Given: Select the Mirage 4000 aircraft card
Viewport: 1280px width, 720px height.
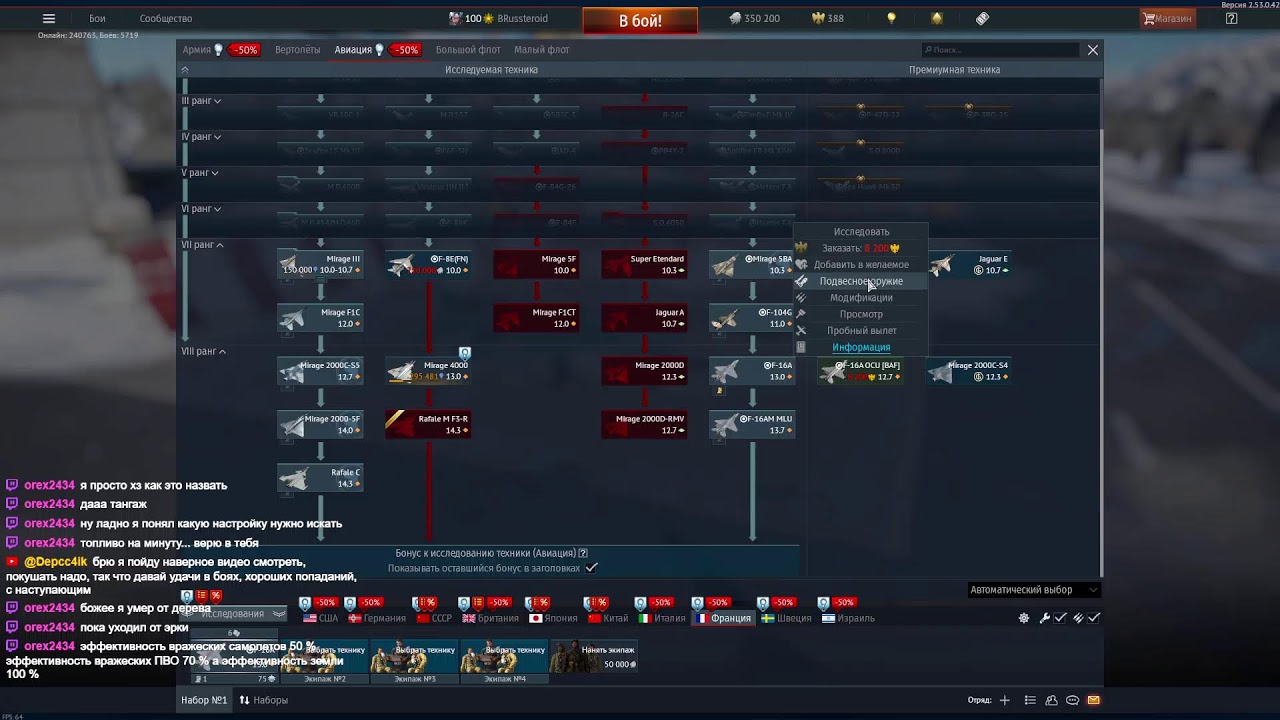Looking at the screenshot, I should click(428, 371).
